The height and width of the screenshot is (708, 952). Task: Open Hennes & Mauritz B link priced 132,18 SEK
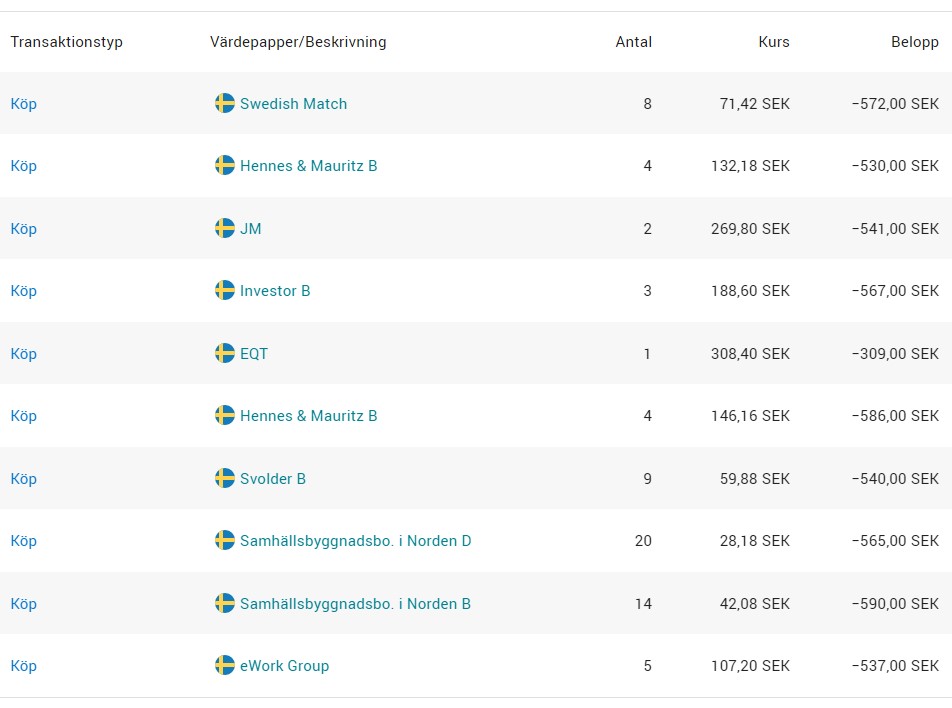308,166
